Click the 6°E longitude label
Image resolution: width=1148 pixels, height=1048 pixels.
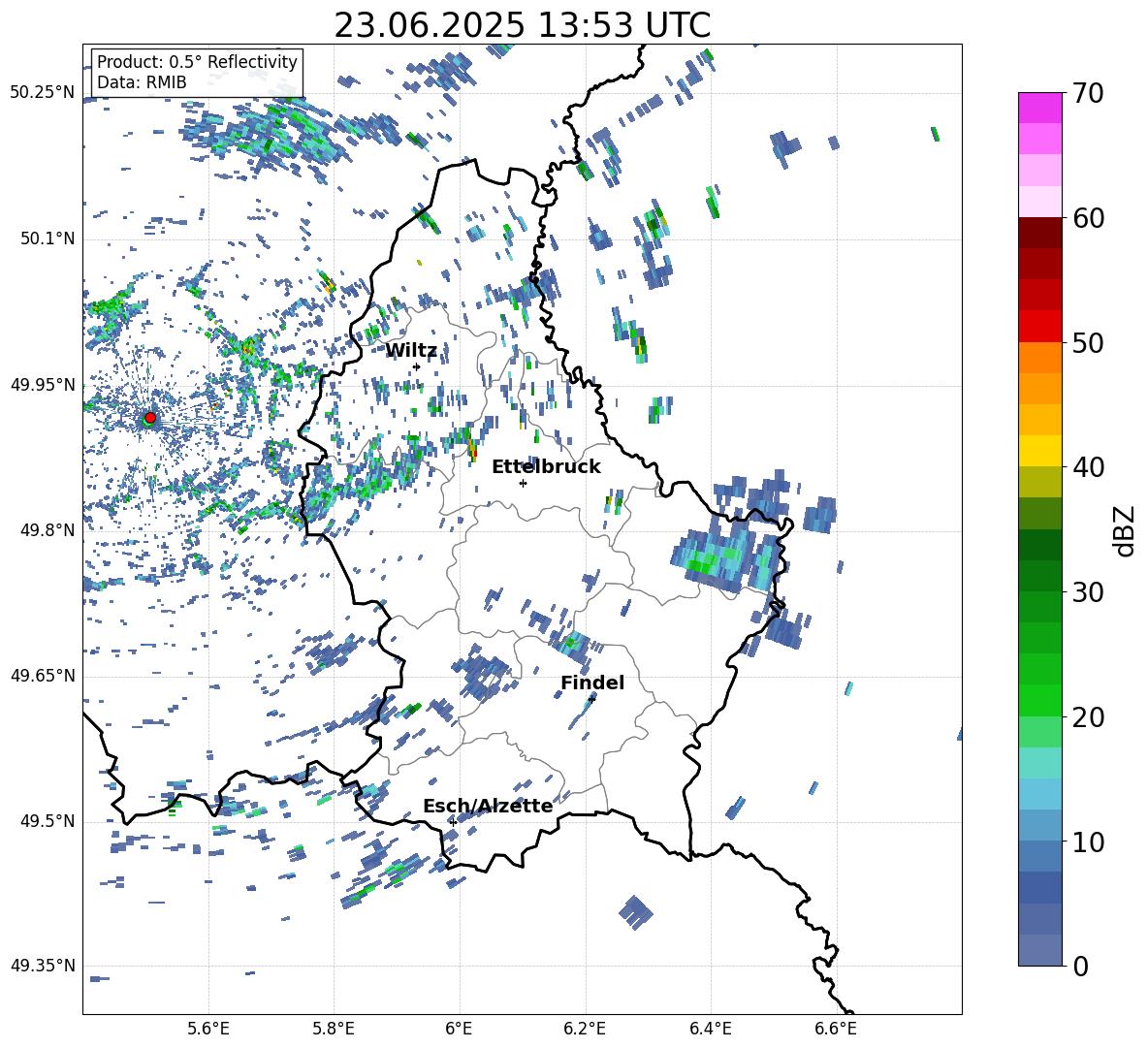[x=459, y=1029]
